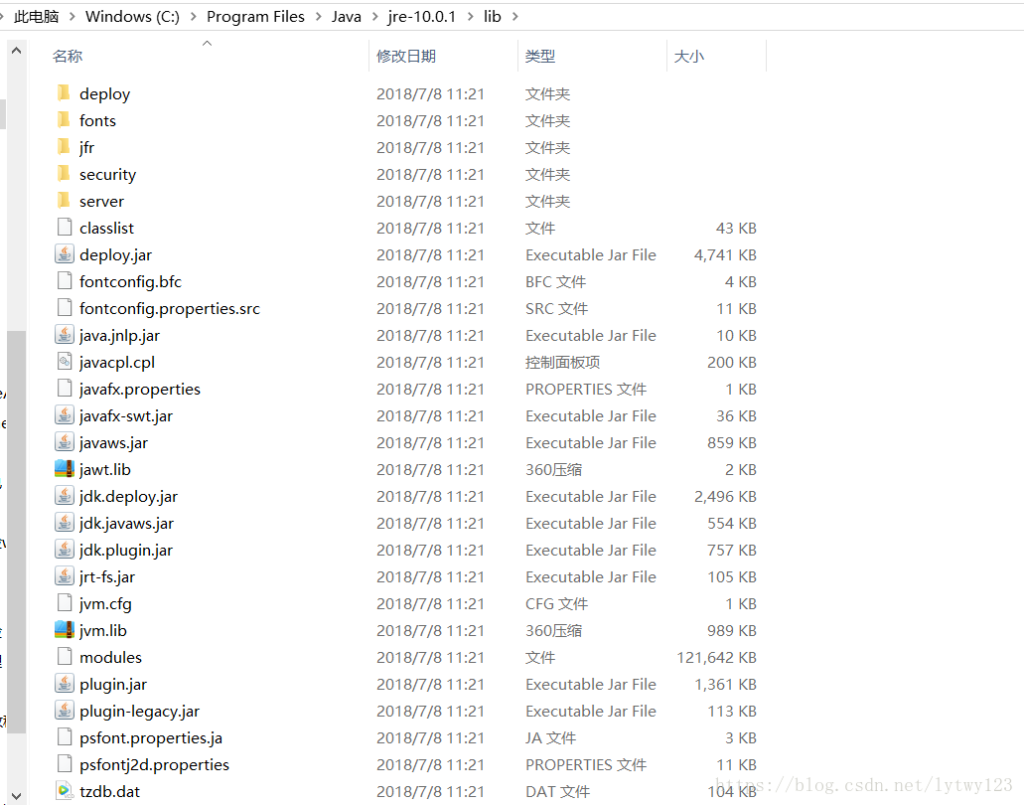Sort by 修改日期 column header
This screenshot has width=1024, height=805.
(x=406, y=57)
